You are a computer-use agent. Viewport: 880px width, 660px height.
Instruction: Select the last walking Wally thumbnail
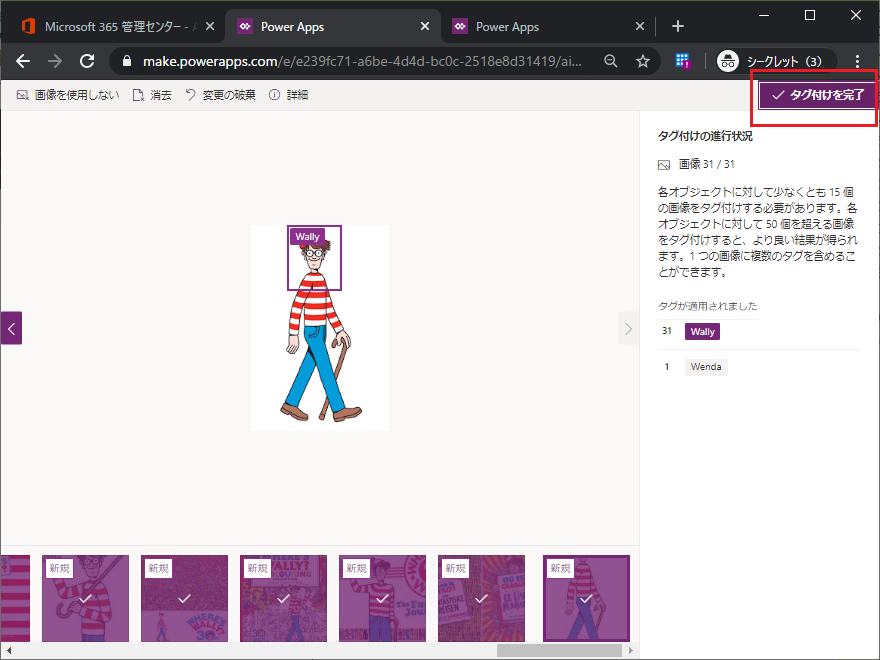click(x=586, y=598)
